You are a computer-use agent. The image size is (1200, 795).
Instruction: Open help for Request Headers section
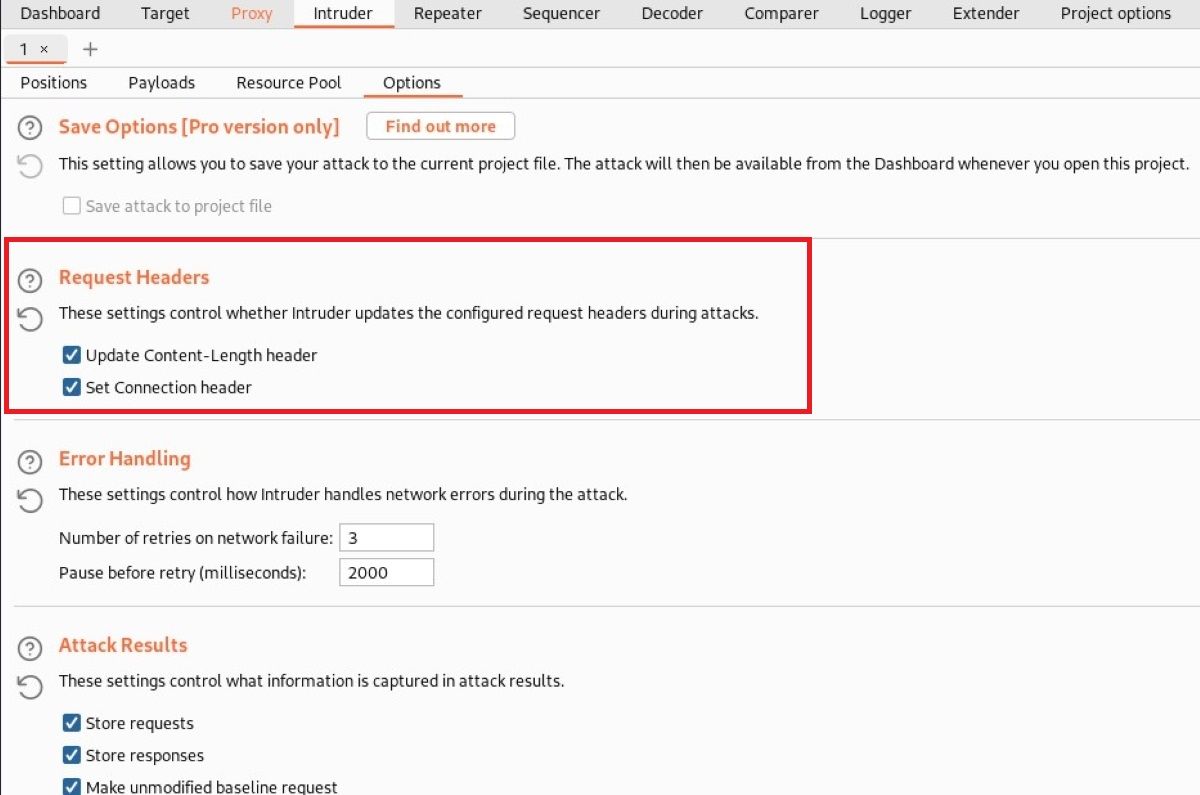point(31,281)
